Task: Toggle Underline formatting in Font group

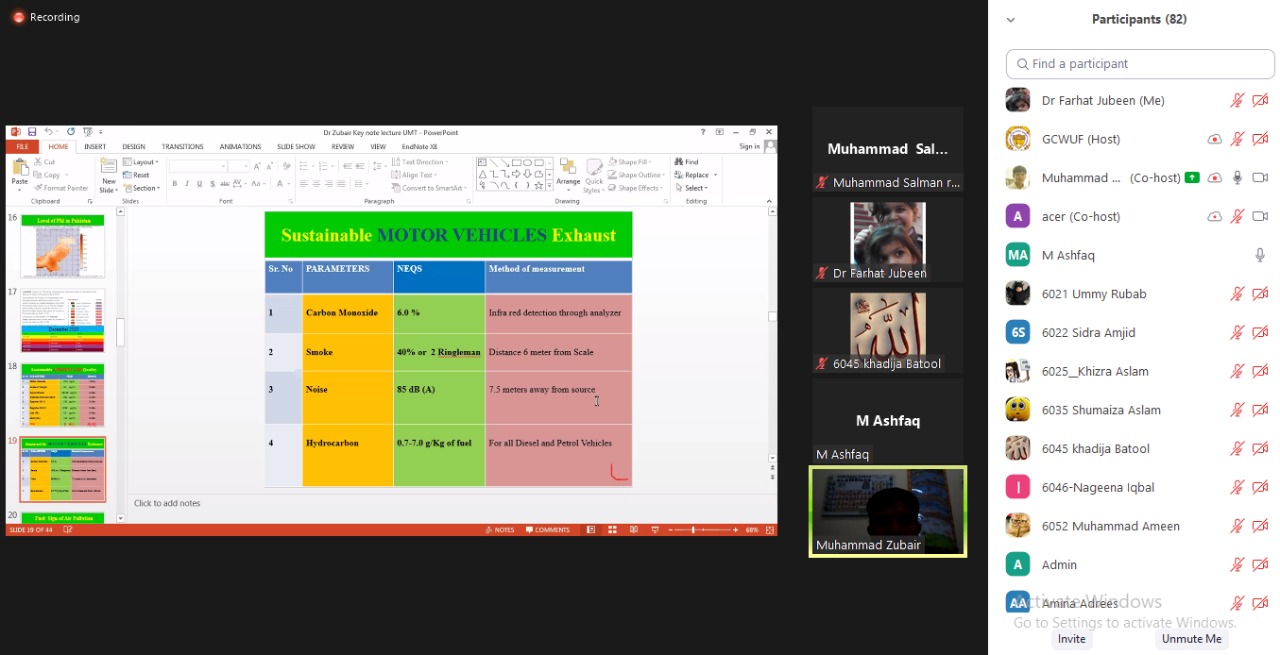Action: click(x=199, y=184)
